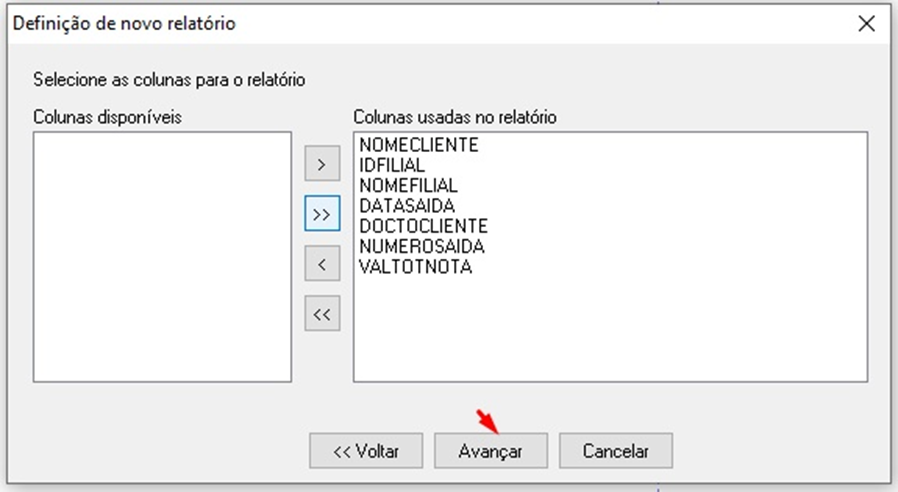Click the single left arrow remove button
This screenshot has height=492, width=898.
(x=322, y=265)
